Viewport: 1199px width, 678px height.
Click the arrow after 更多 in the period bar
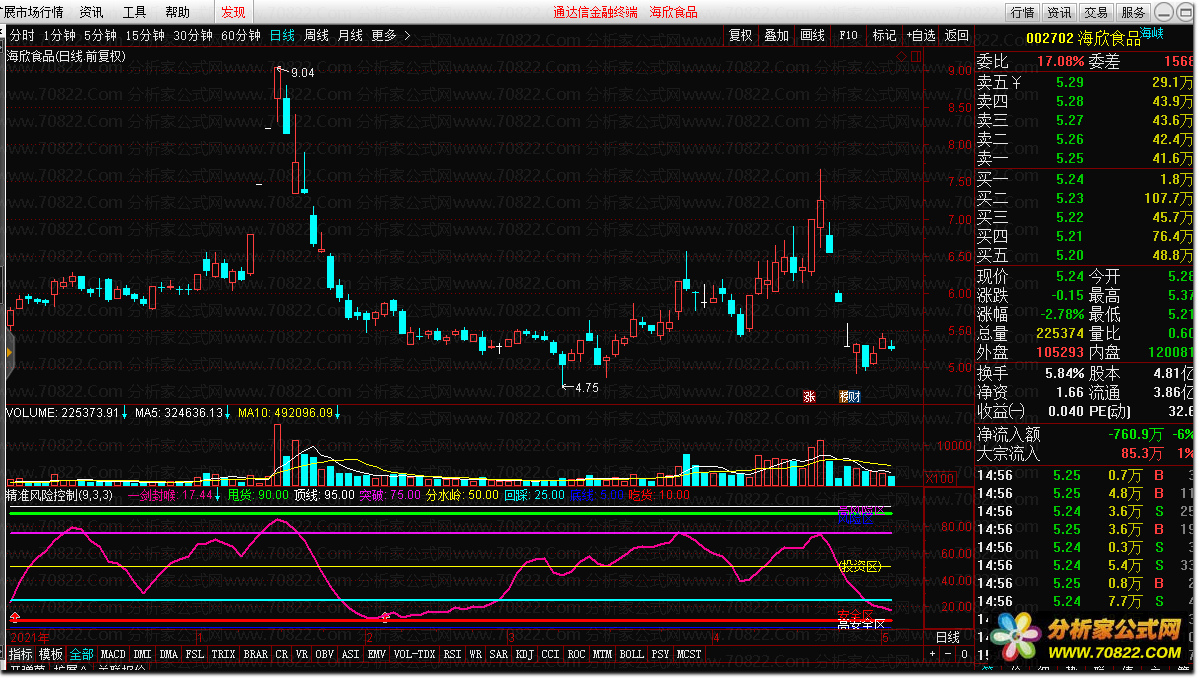coord(408,35)
